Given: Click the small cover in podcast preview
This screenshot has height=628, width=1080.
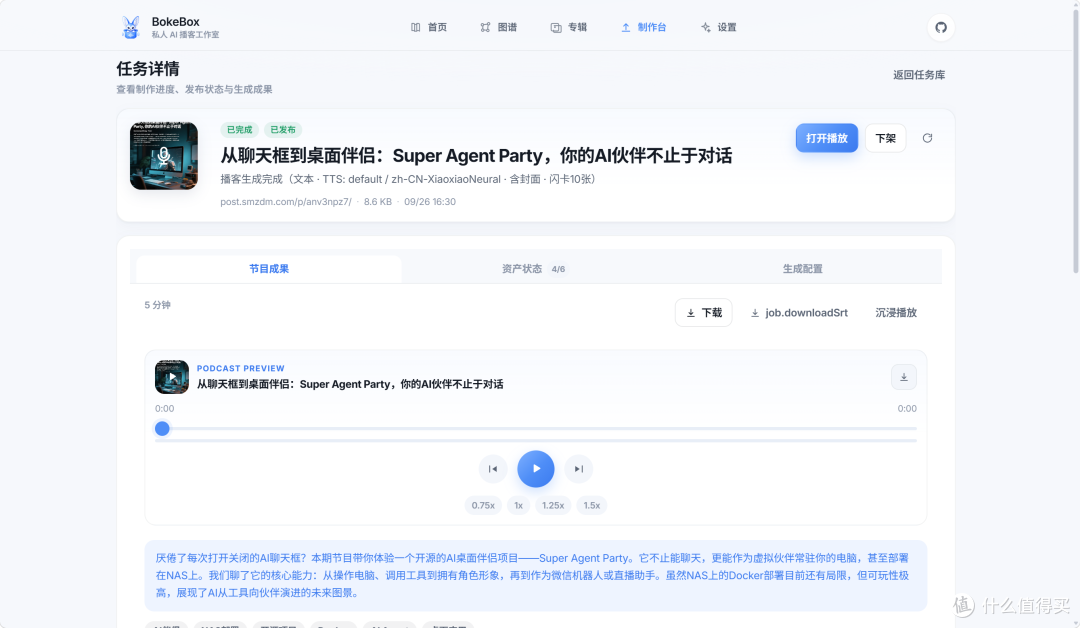Looking at the screenshot, I should [x=172, y=377].
